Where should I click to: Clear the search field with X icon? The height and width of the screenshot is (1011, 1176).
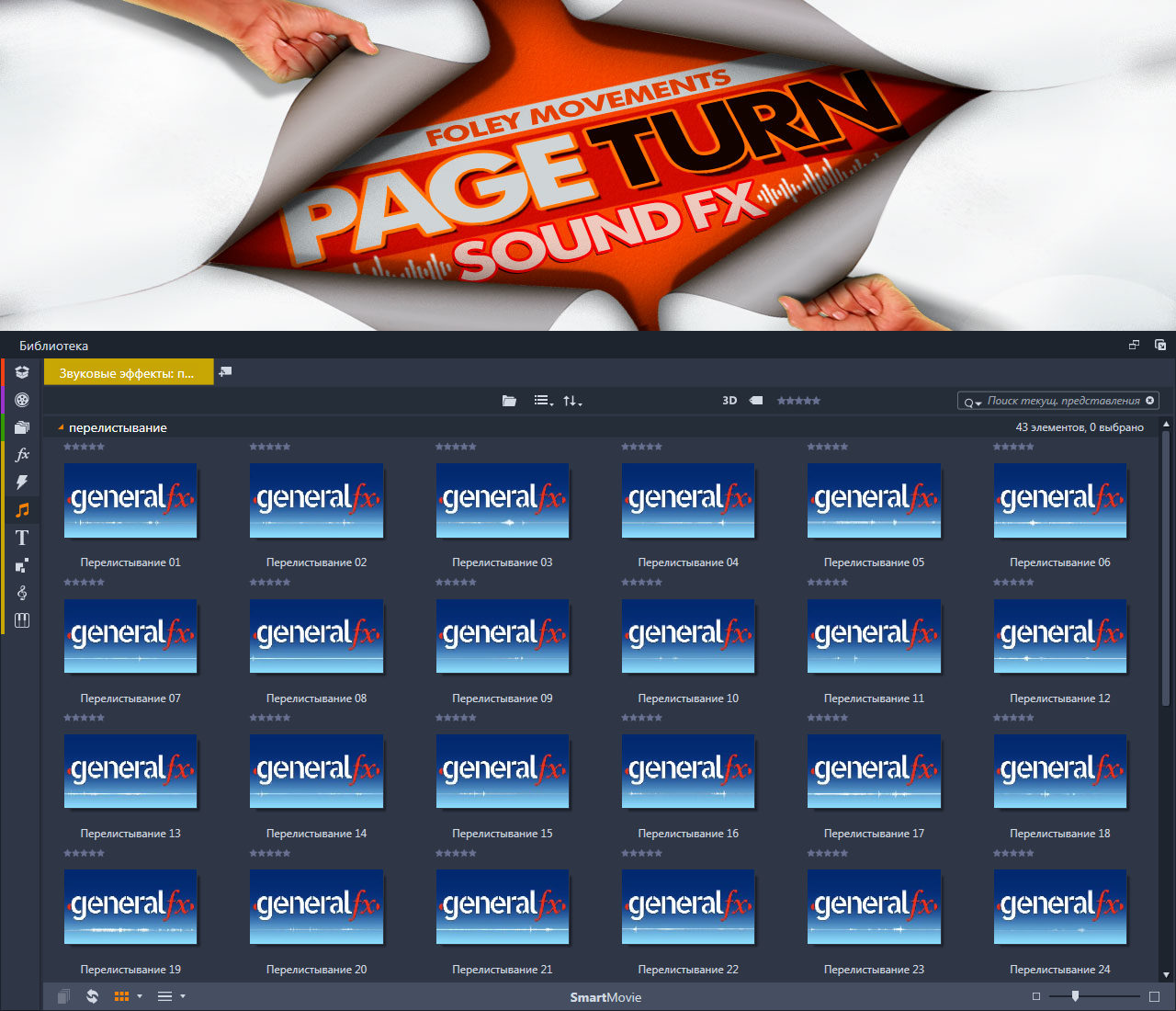pos(1149,401)
